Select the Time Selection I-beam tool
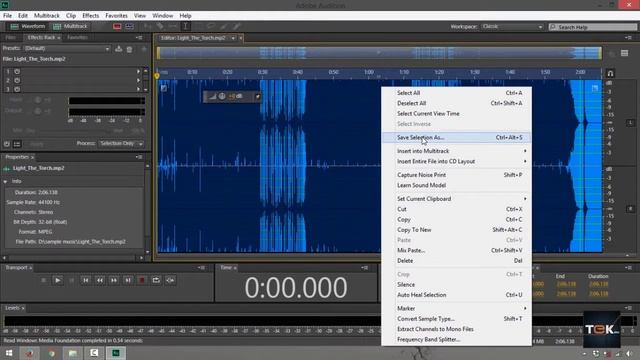The image size is (640, 360). (185, 27)
